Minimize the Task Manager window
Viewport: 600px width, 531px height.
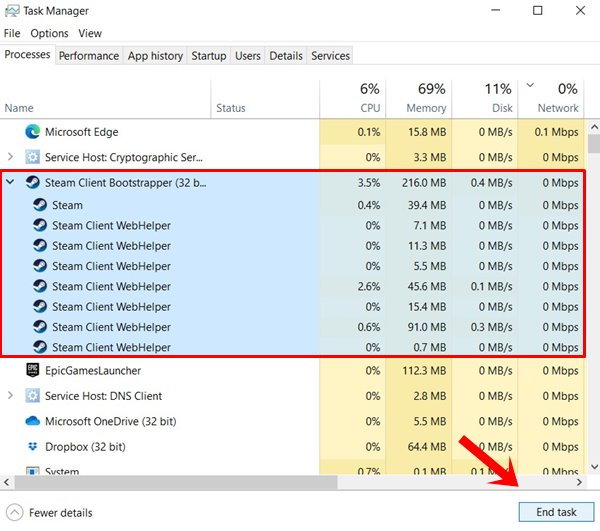pos(496,10)
